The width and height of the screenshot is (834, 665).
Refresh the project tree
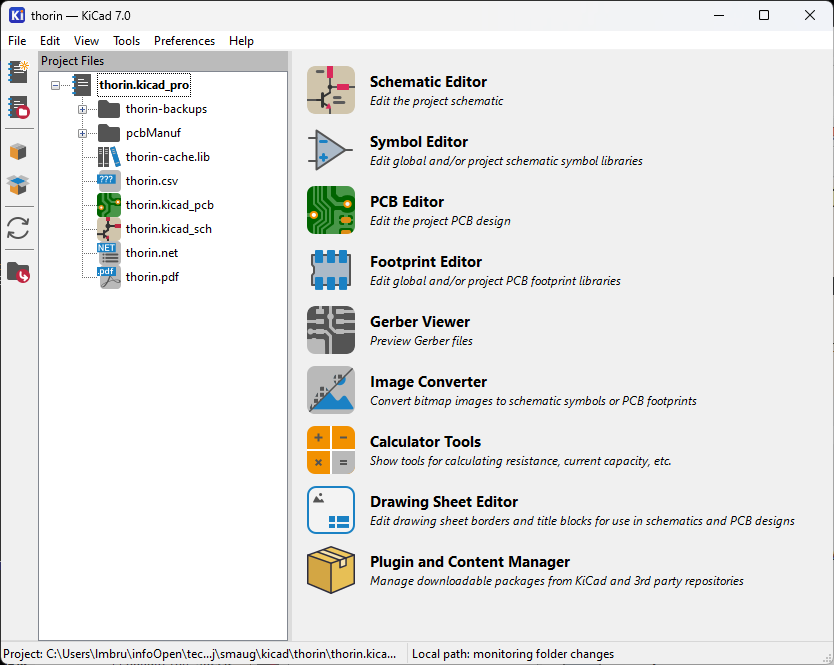pos(19,228)
